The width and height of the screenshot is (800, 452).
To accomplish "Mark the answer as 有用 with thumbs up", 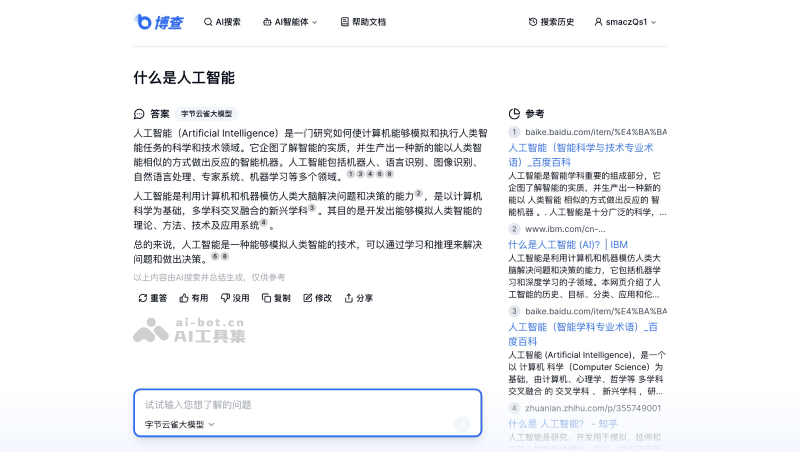I will coord(184,298).
